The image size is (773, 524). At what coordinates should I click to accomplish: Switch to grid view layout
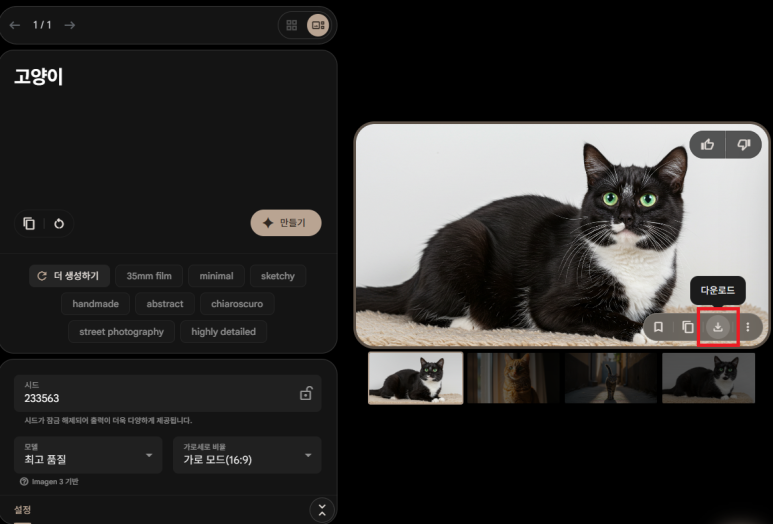[x=292, y=25]
